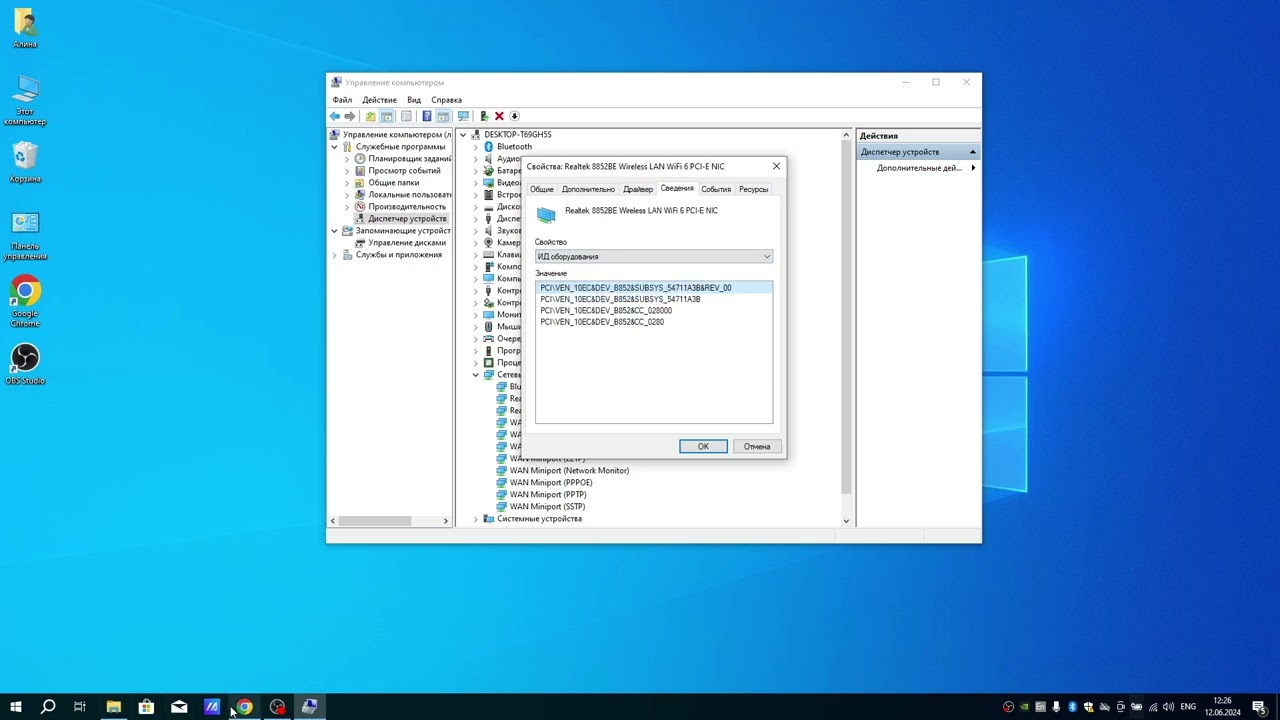This screenshot has width=1280, height=720.
Task: Select WAN Miniport (SSTP)
Action: 547,506
